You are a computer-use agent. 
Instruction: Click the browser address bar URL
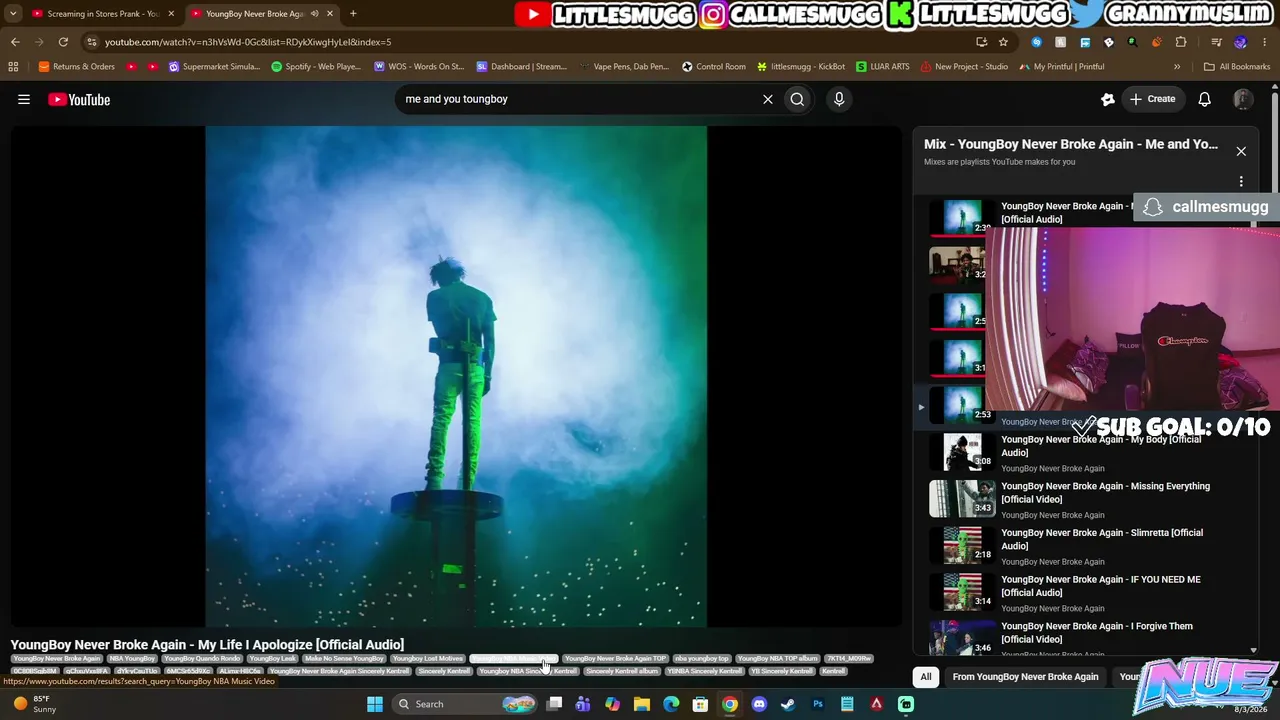248,42
